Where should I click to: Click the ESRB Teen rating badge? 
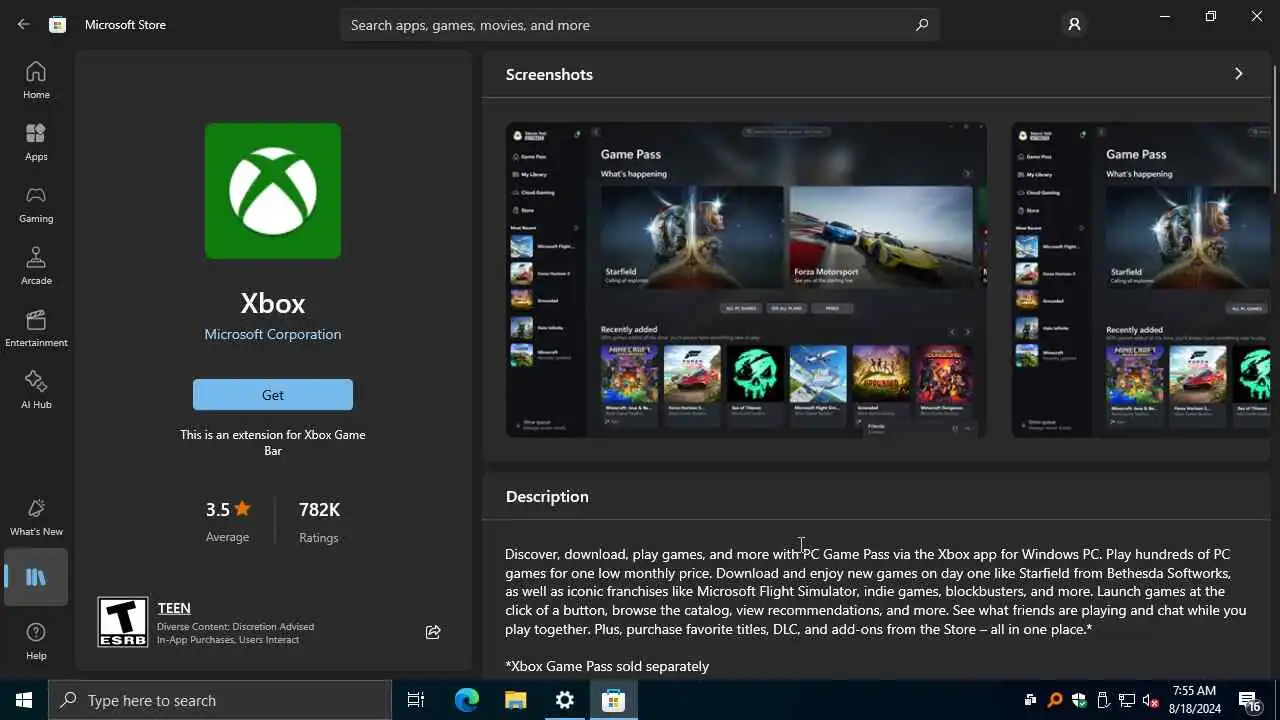(123, 622)
